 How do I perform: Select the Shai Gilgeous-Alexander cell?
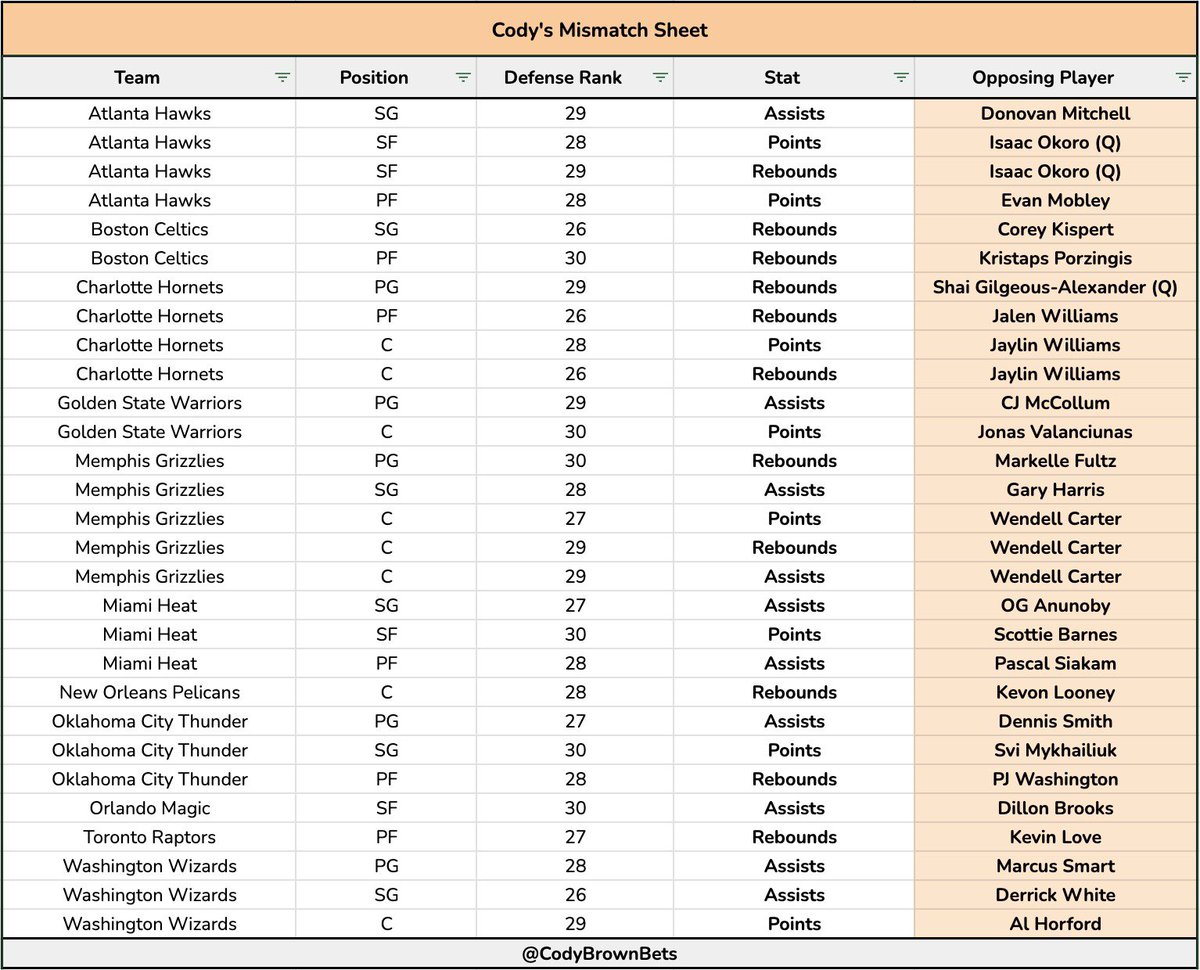click(x=1055, y=287)
